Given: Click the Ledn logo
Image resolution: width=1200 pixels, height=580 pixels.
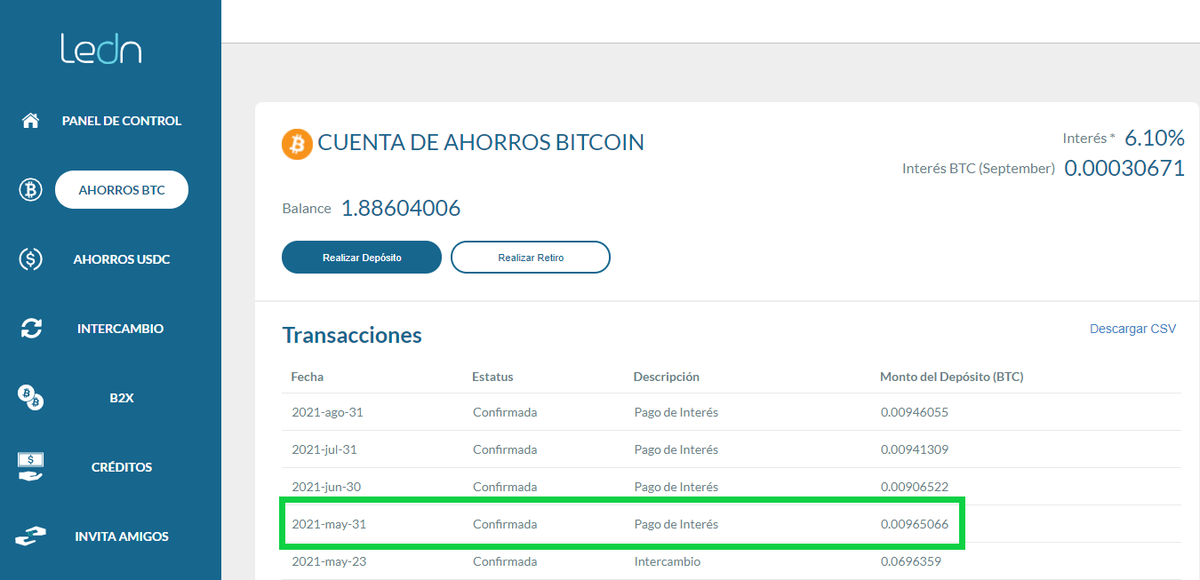Looking at the screenshot, I should coord(100,50).
